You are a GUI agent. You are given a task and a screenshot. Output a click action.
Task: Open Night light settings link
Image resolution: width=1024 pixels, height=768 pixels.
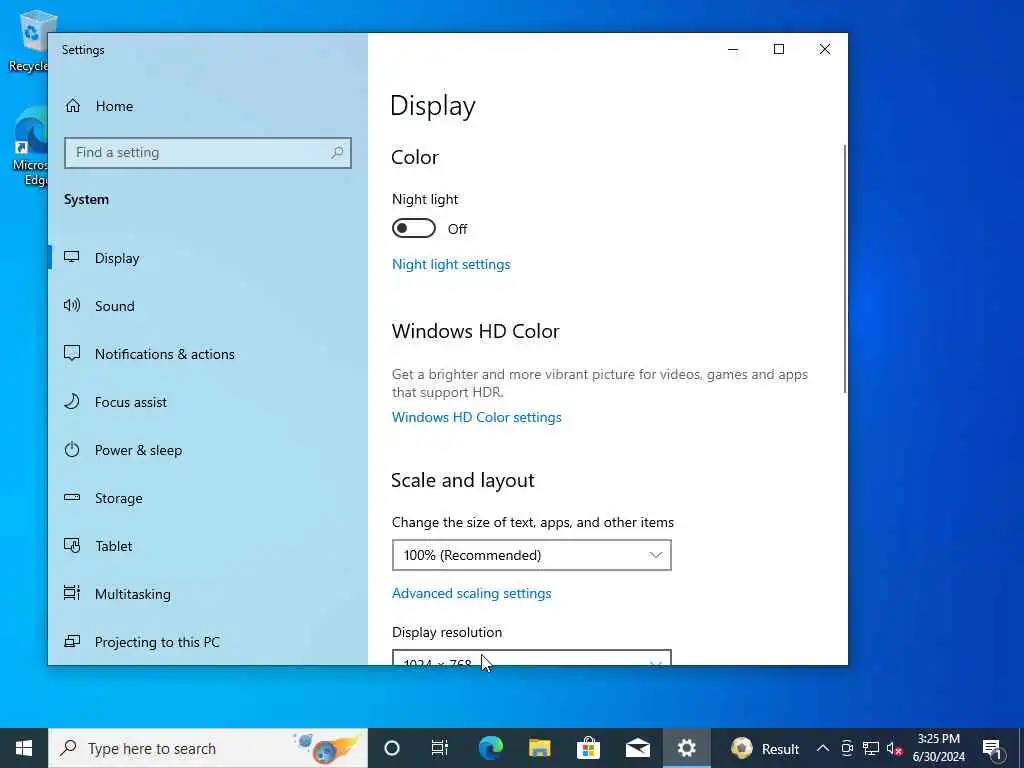(451, 264)
